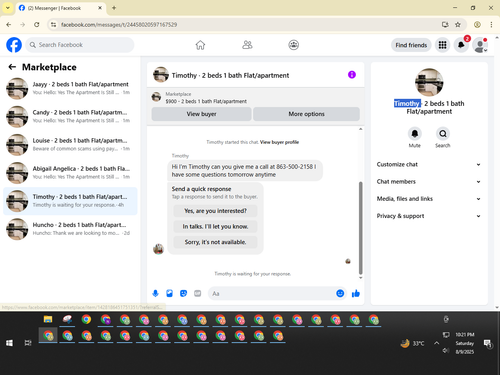Expand Customize chat section
Image resolution: width=500 pixels, height=375 pixels.
429,164
